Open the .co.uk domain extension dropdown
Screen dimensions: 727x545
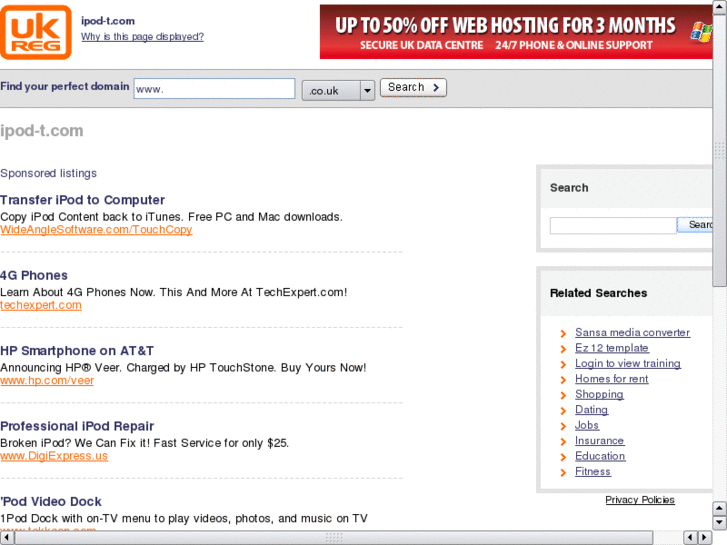(x=338, y=90)
